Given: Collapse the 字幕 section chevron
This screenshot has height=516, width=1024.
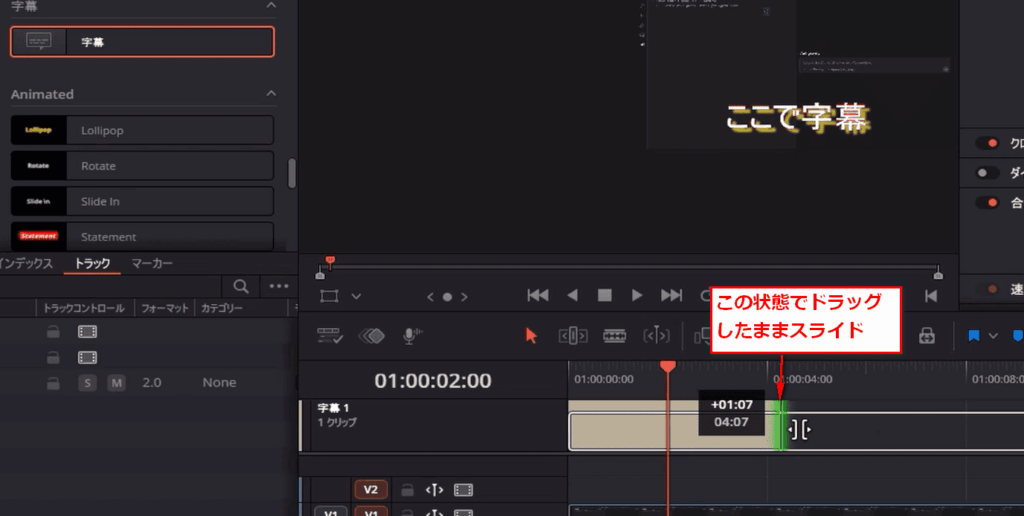Looking at the screenshot, I should (271, 7).
